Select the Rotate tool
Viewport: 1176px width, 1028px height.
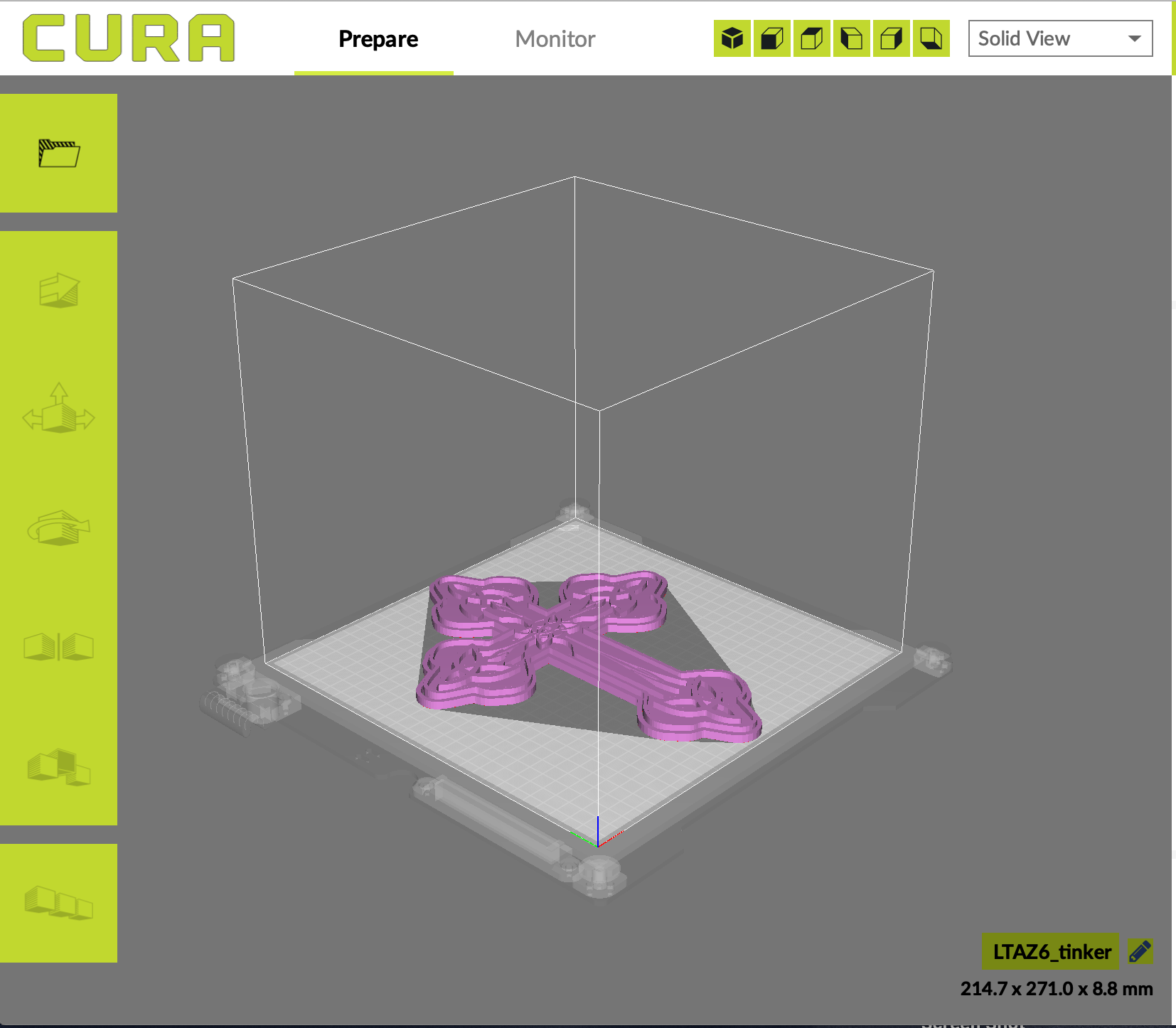(59, 530)
